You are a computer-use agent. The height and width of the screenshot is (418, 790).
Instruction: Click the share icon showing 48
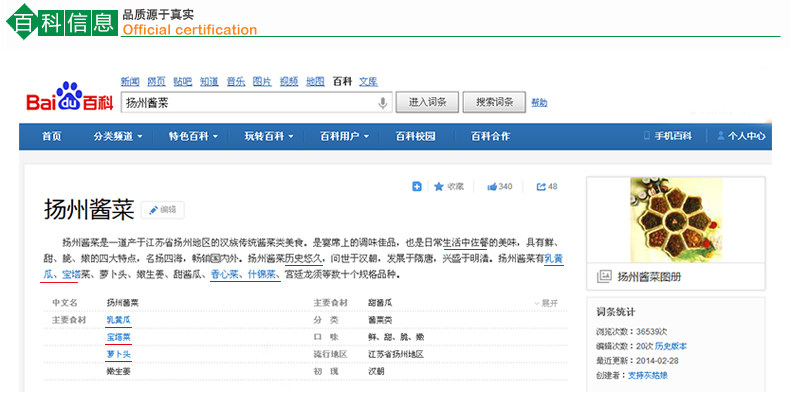541,187
